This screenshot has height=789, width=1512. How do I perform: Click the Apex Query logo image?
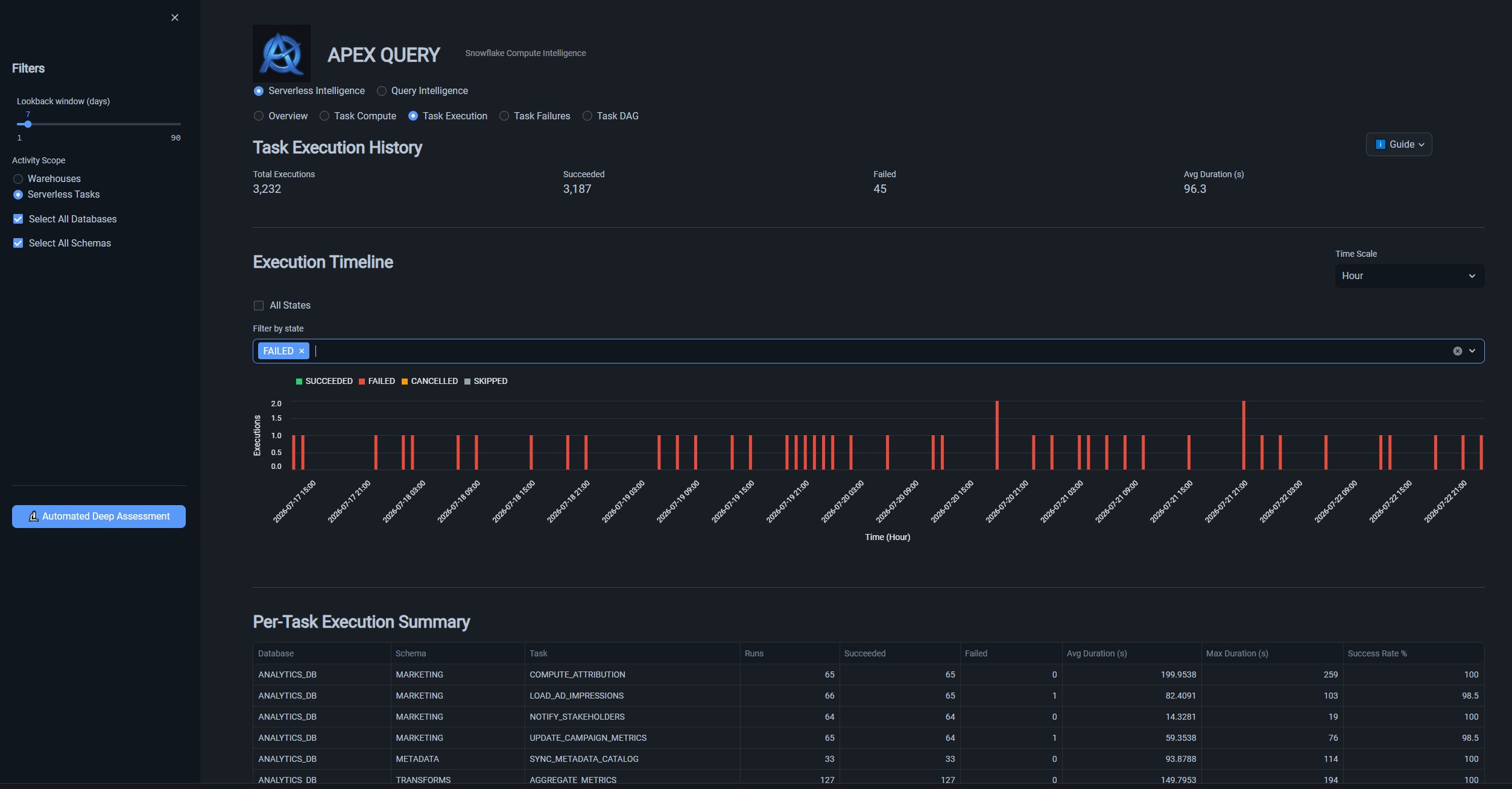point(282,54)
